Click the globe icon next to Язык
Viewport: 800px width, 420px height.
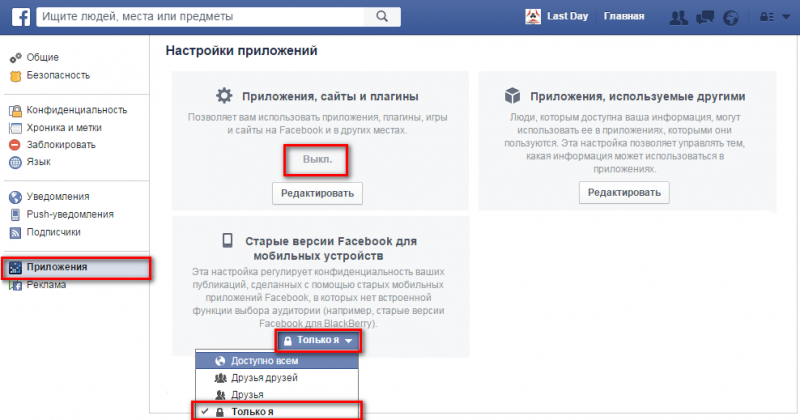tap(15, 162)
